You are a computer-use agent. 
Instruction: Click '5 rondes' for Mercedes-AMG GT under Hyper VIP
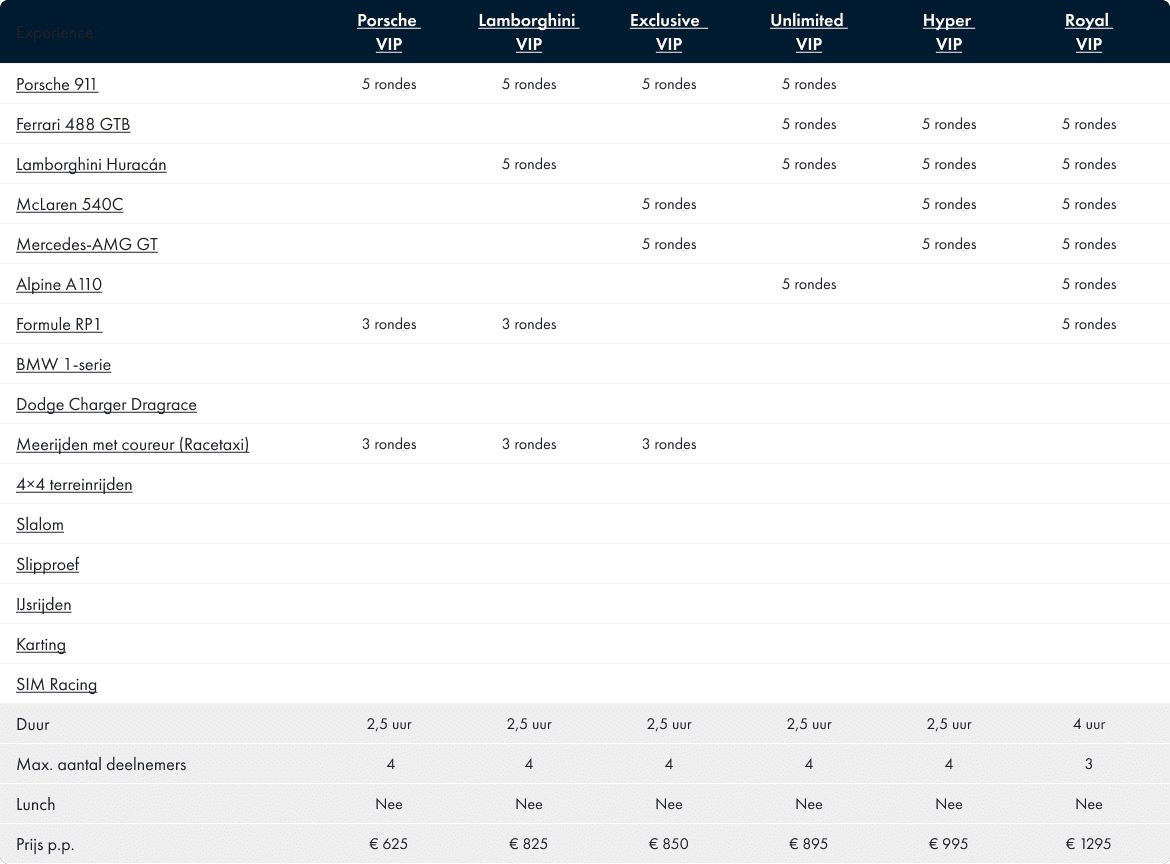[x=948, y=244]
